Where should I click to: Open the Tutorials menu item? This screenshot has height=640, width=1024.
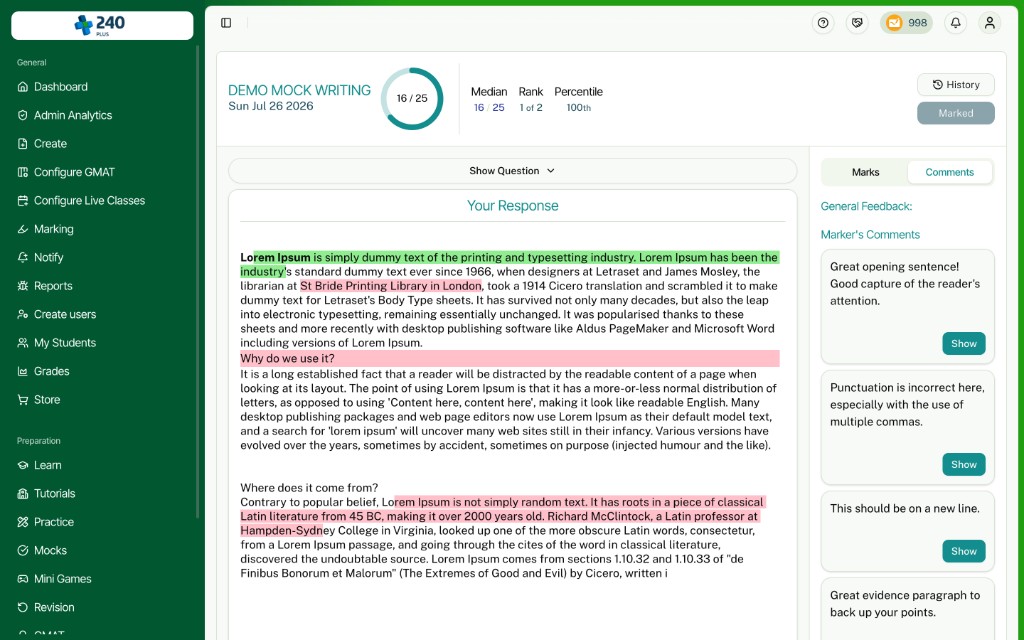pos(54,493)
